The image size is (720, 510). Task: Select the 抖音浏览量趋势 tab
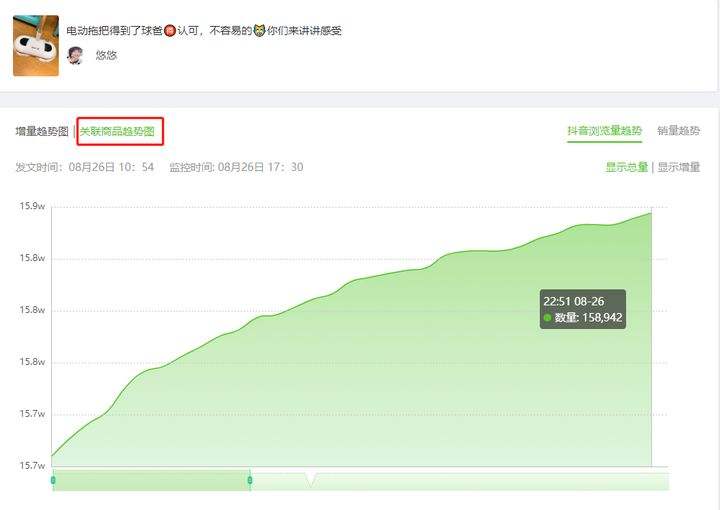tap(604, 131)
